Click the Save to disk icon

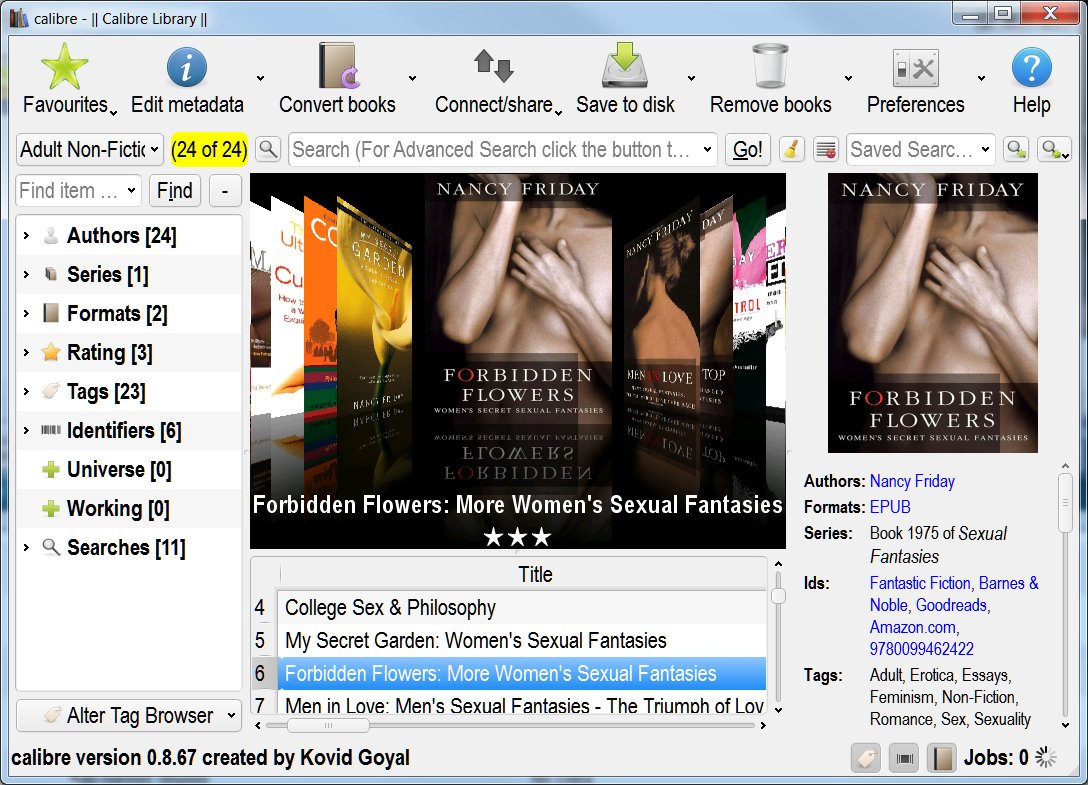point(624,66)
